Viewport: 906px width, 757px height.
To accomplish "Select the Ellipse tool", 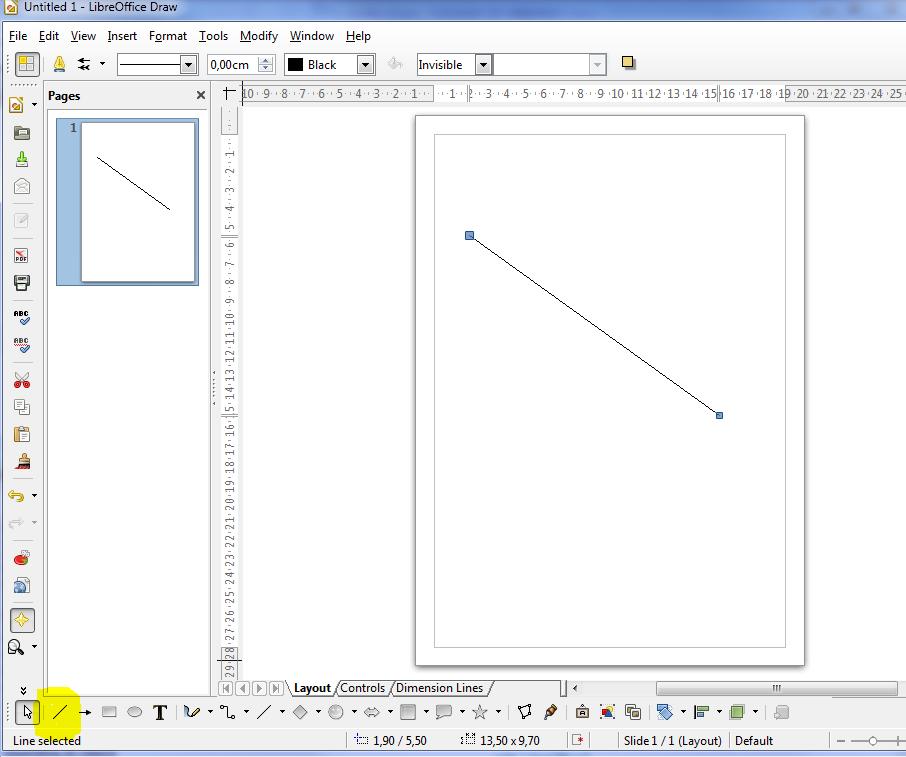I will (x=135, y=712).
